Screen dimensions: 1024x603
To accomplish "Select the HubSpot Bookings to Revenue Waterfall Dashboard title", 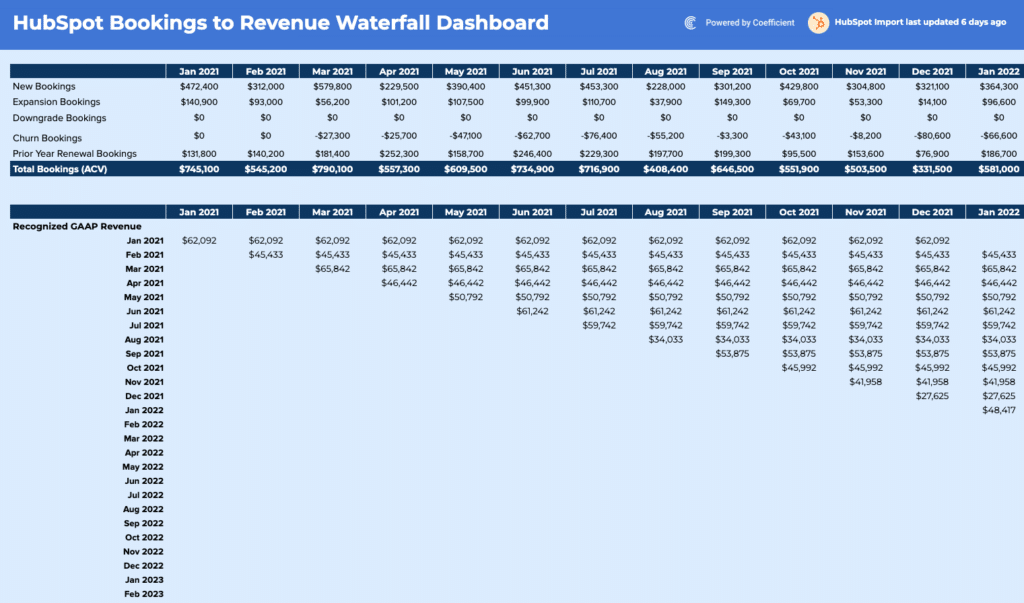I will tap(281, 23).
